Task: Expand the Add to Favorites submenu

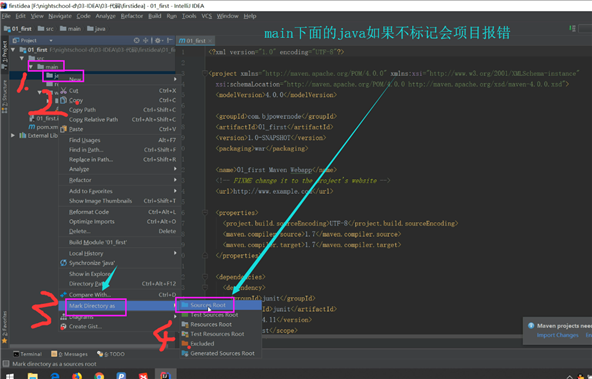Action: coord(175,191)
